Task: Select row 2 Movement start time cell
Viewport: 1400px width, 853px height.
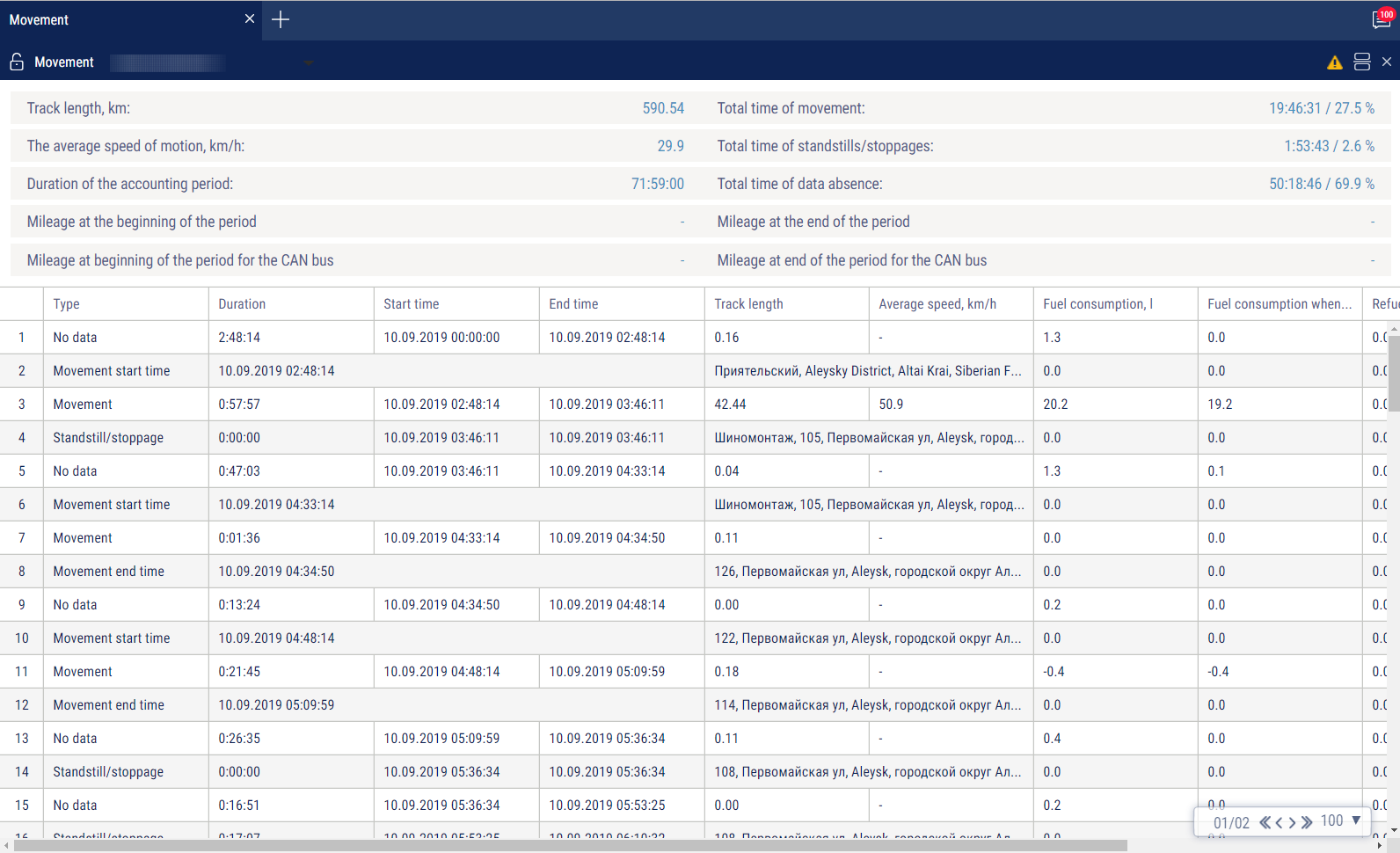Action: (126, 371)
